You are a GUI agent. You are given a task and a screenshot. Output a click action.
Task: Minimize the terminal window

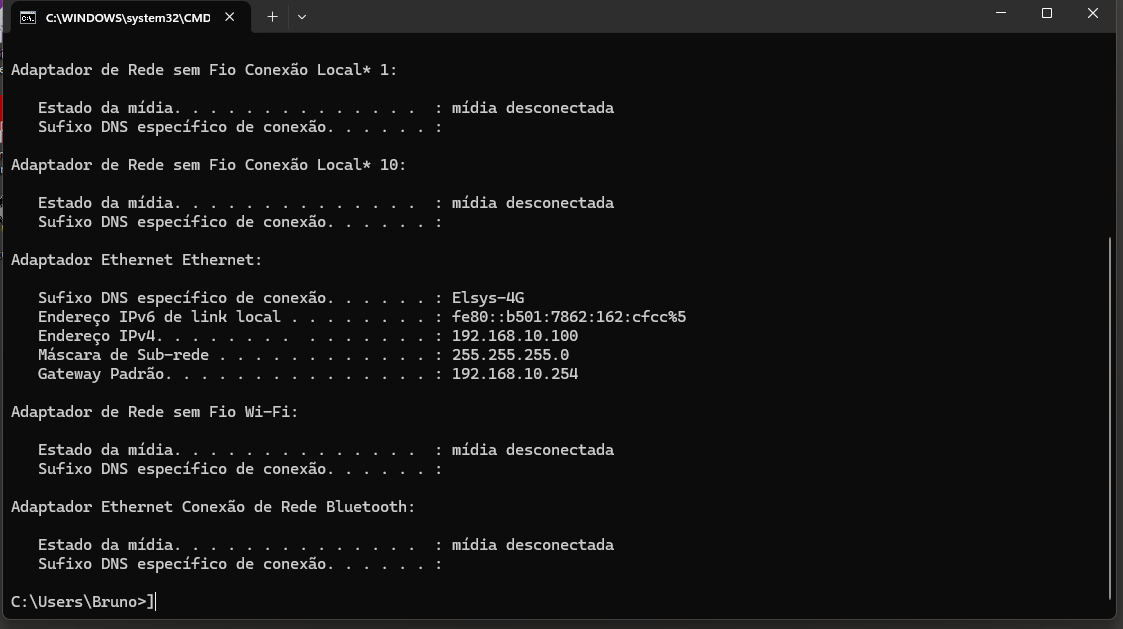tap(1001, 13)
